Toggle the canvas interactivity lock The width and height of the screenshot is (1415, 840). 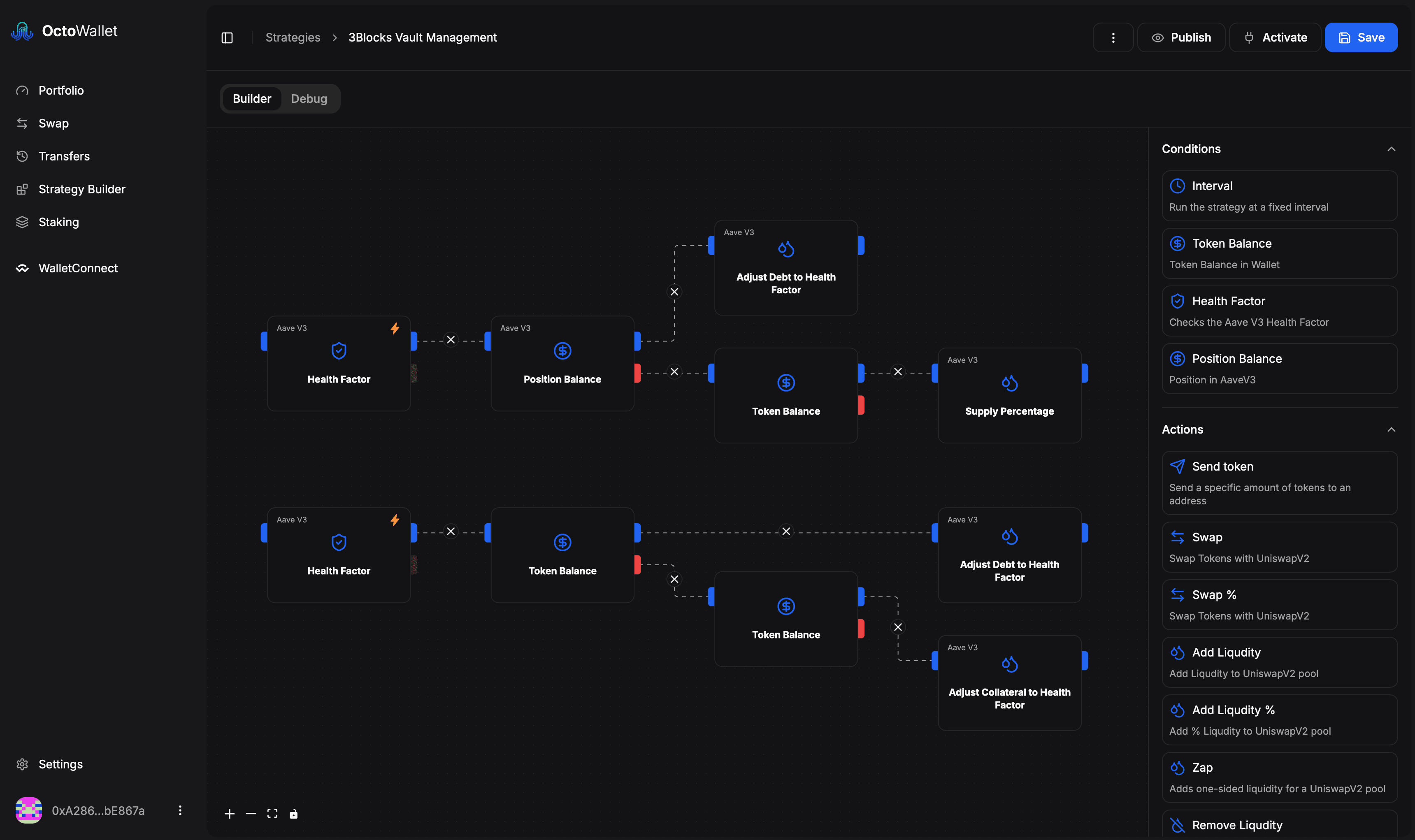point(294,813)
